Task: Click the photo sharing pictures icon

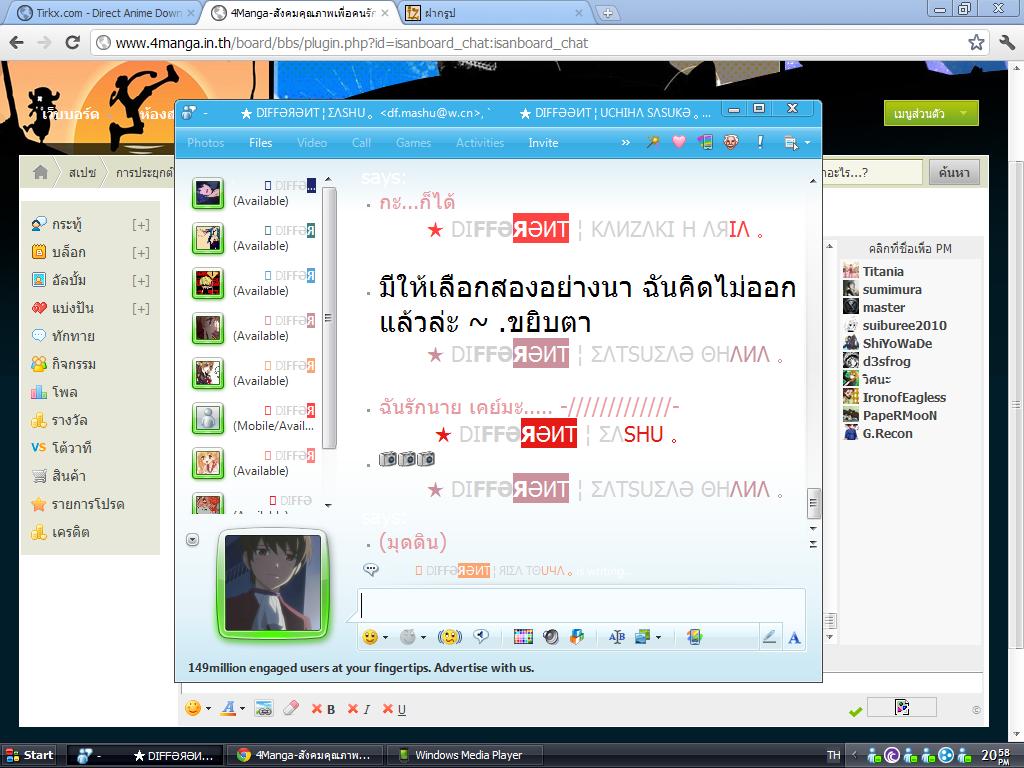Action: [643, 637]
